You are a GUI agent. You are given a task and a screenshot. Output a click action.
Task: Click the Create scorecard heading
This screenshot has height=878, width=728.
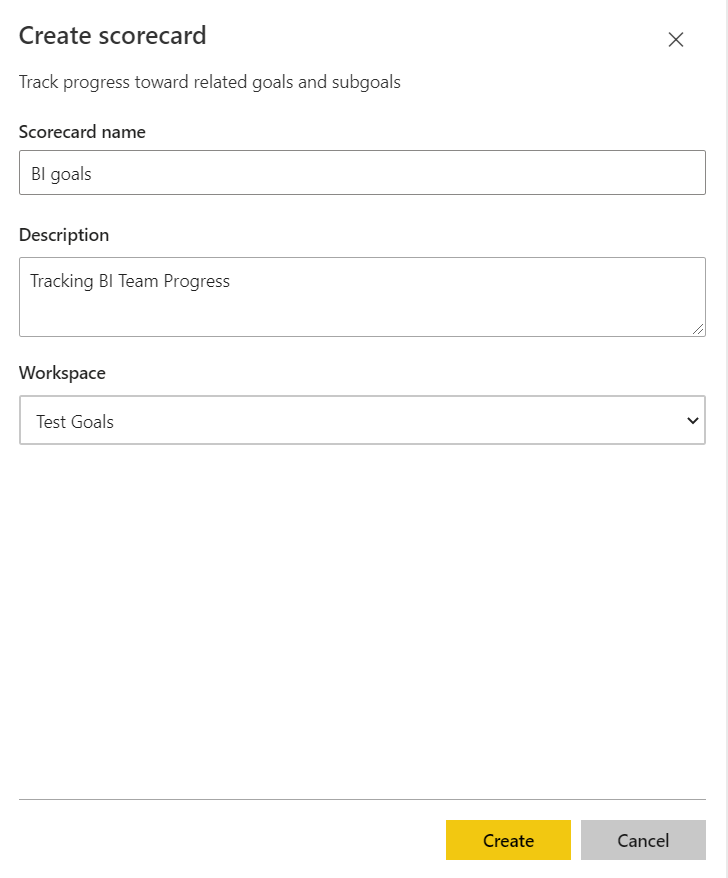point(111,35)
